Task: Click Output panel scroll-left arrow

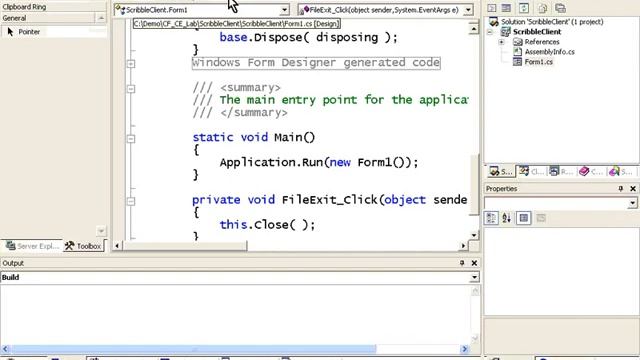Action: (5, 349)
